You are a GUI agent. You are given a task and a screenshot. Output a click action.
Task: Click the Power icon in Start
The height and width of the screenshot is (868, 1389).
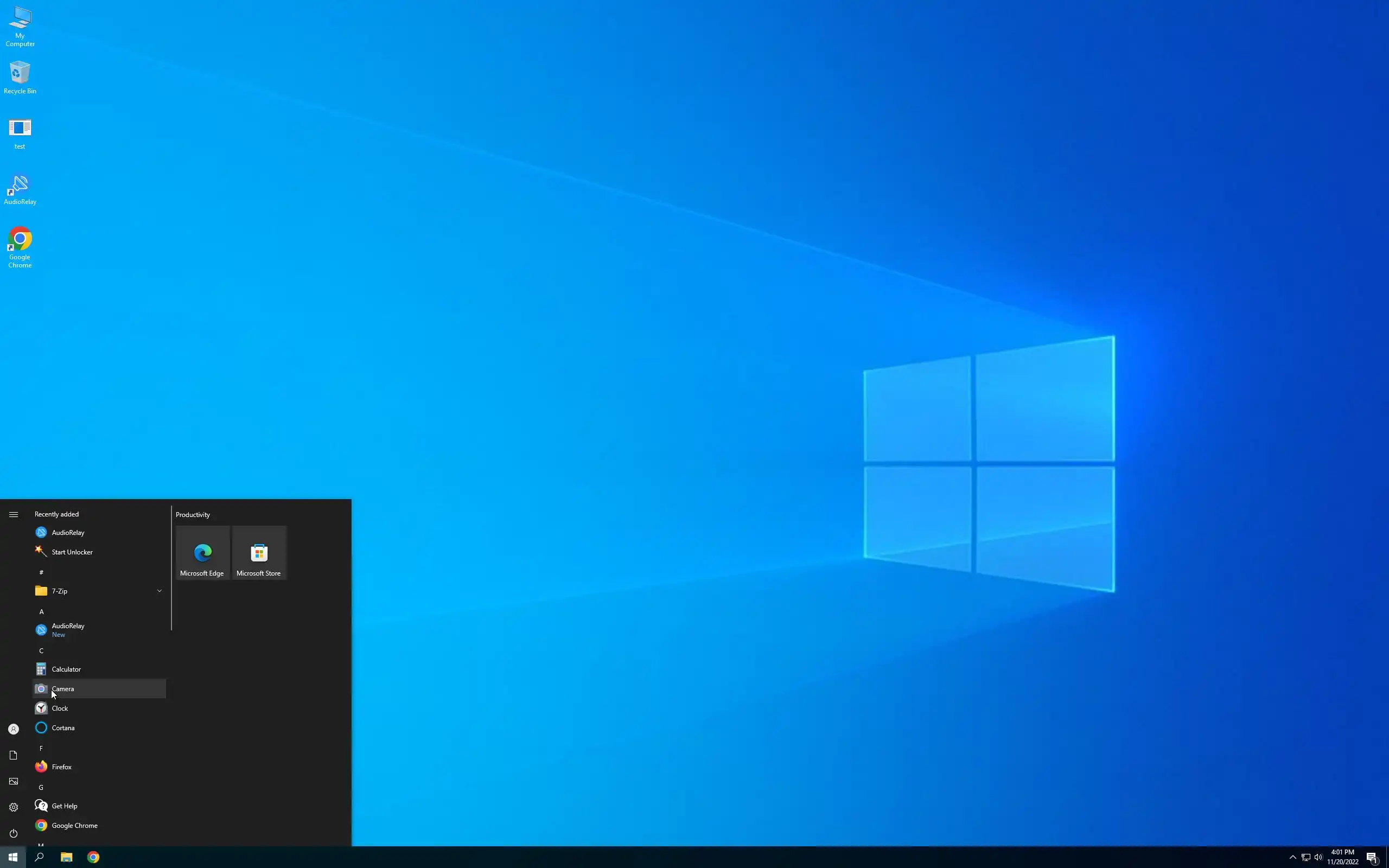[14, 834]
